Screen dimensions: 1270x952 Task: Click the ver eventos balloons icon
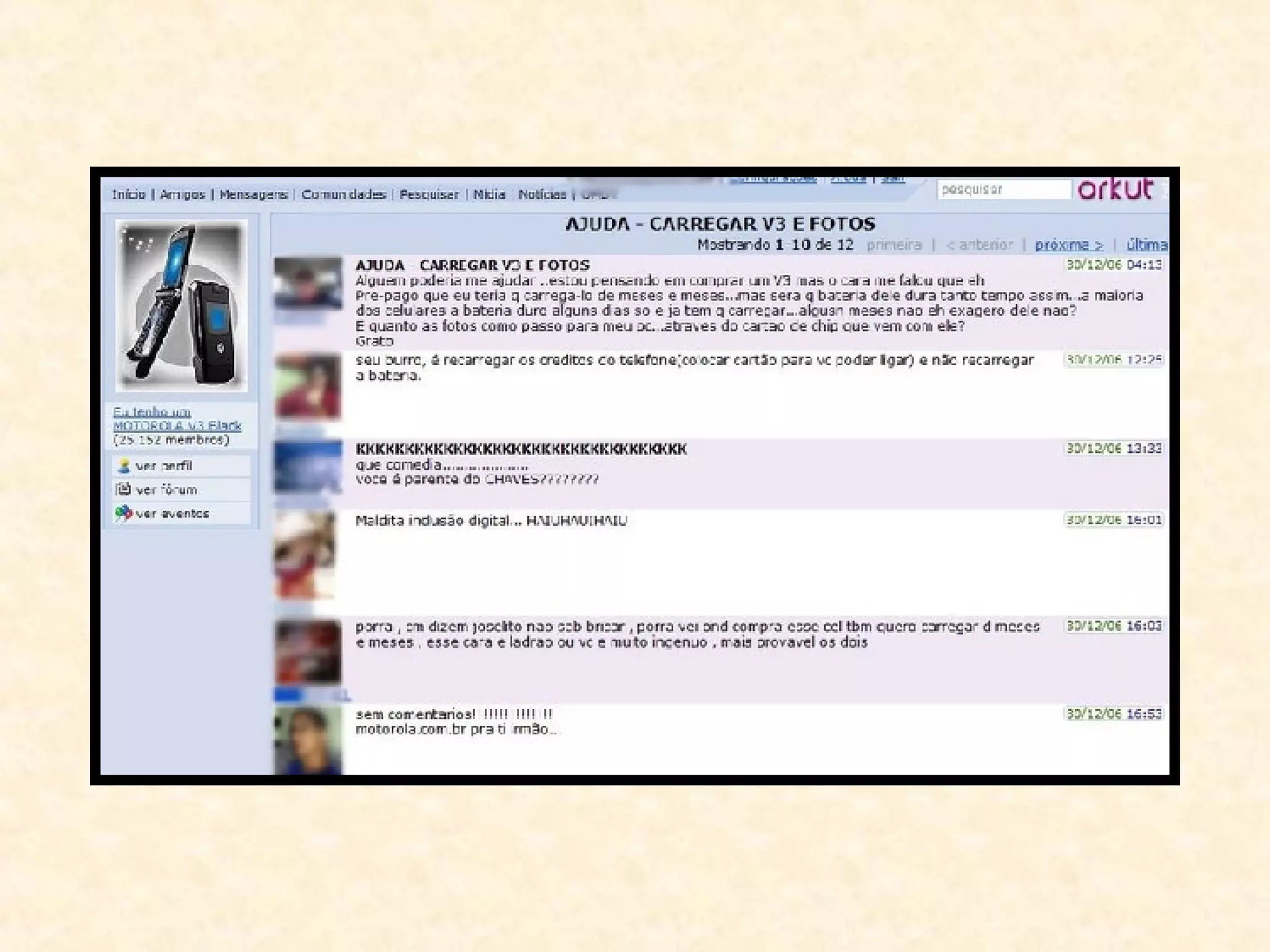coord(123,513)
